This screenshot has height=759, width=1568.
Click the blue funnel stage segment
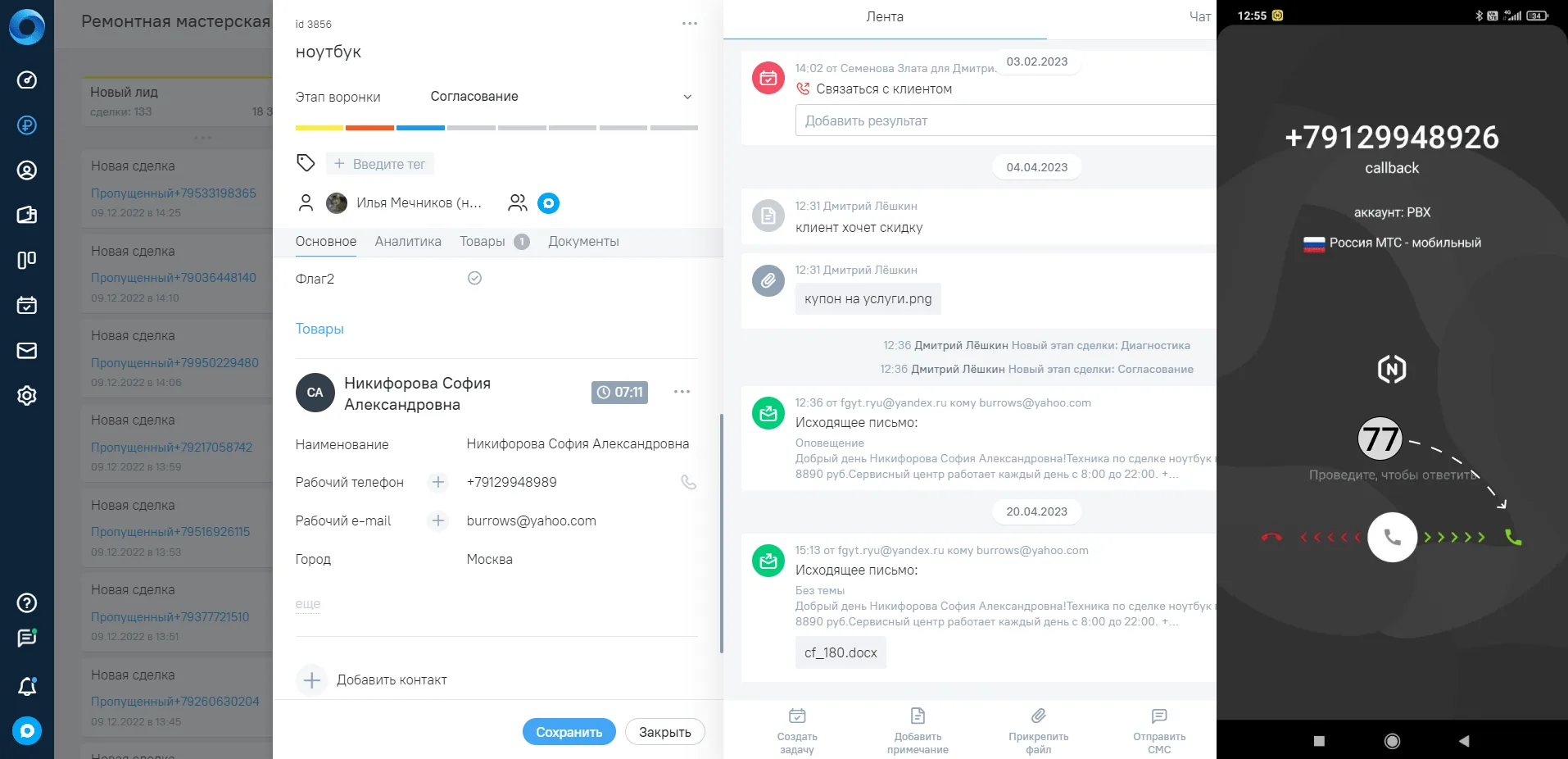click(x=420, y=128)
